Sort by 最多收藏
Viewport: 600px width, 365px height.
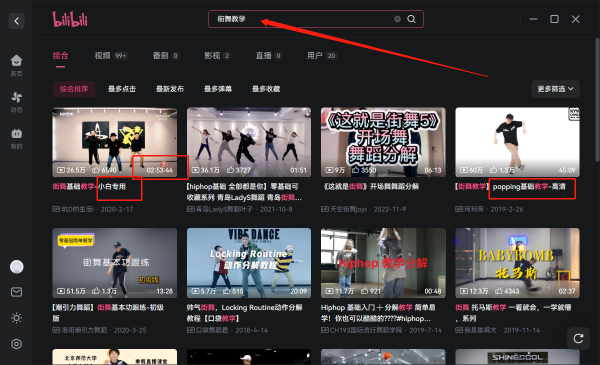[x=266, y=89]
